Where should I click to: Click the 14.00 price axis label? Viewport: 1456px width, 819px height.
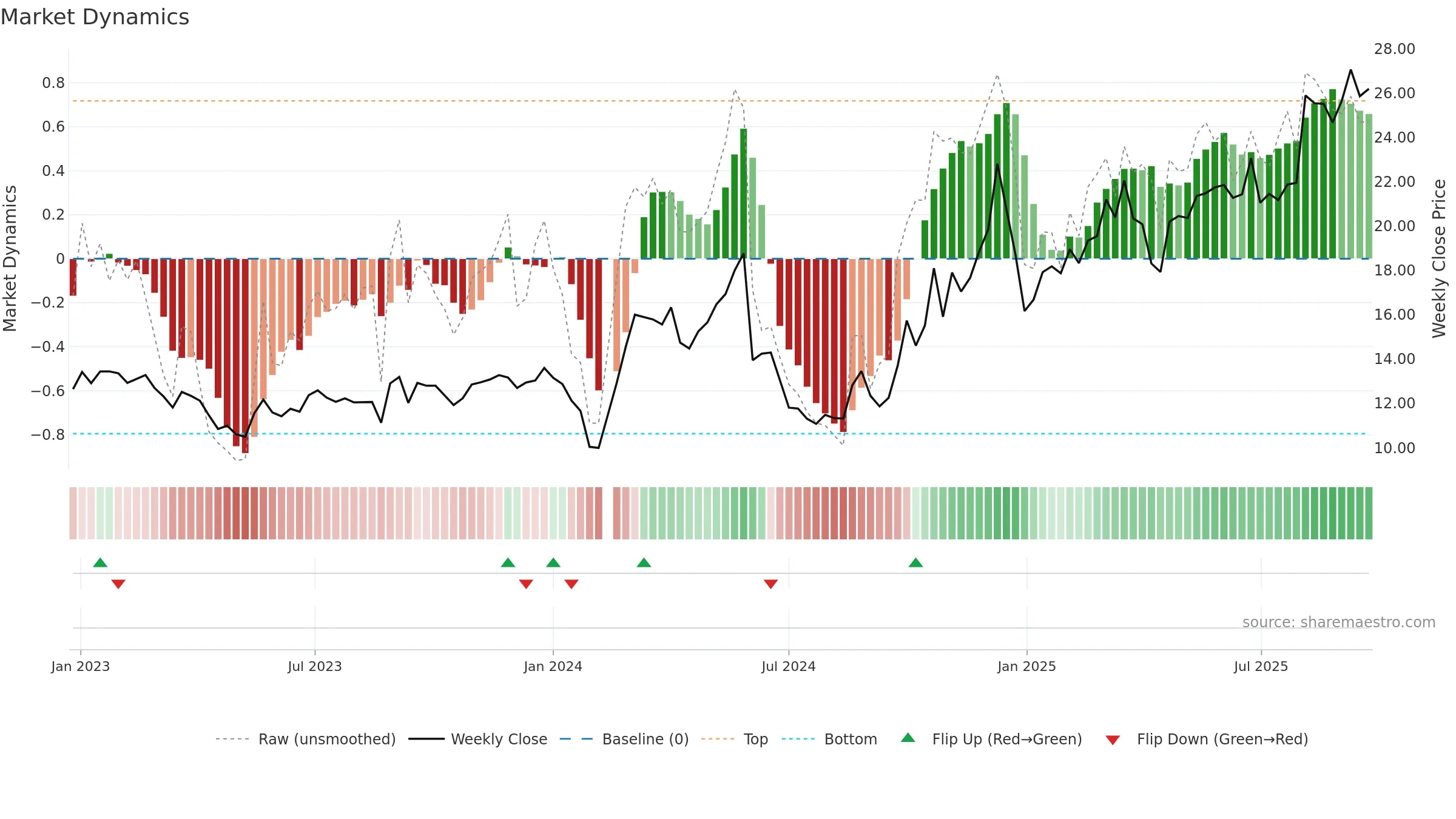pos(1395,359)
